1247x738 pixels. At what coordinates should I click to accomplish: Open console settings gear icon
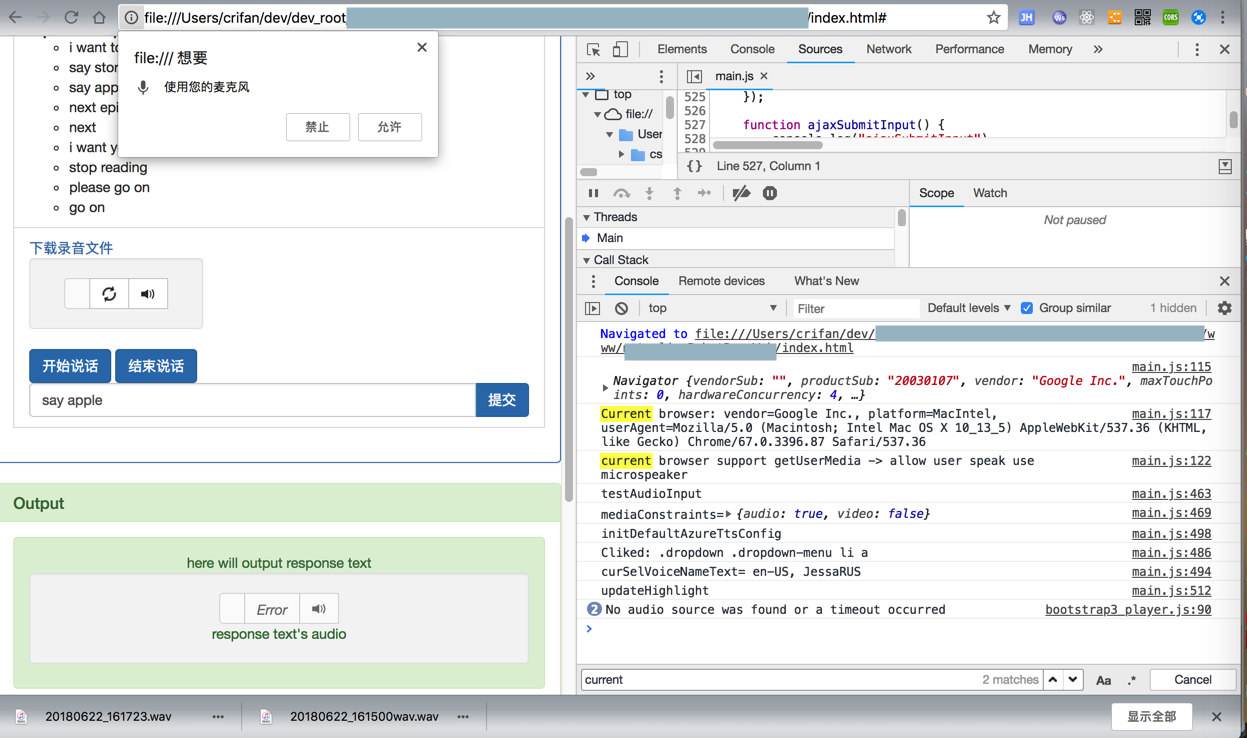[x=1224, y=309]
